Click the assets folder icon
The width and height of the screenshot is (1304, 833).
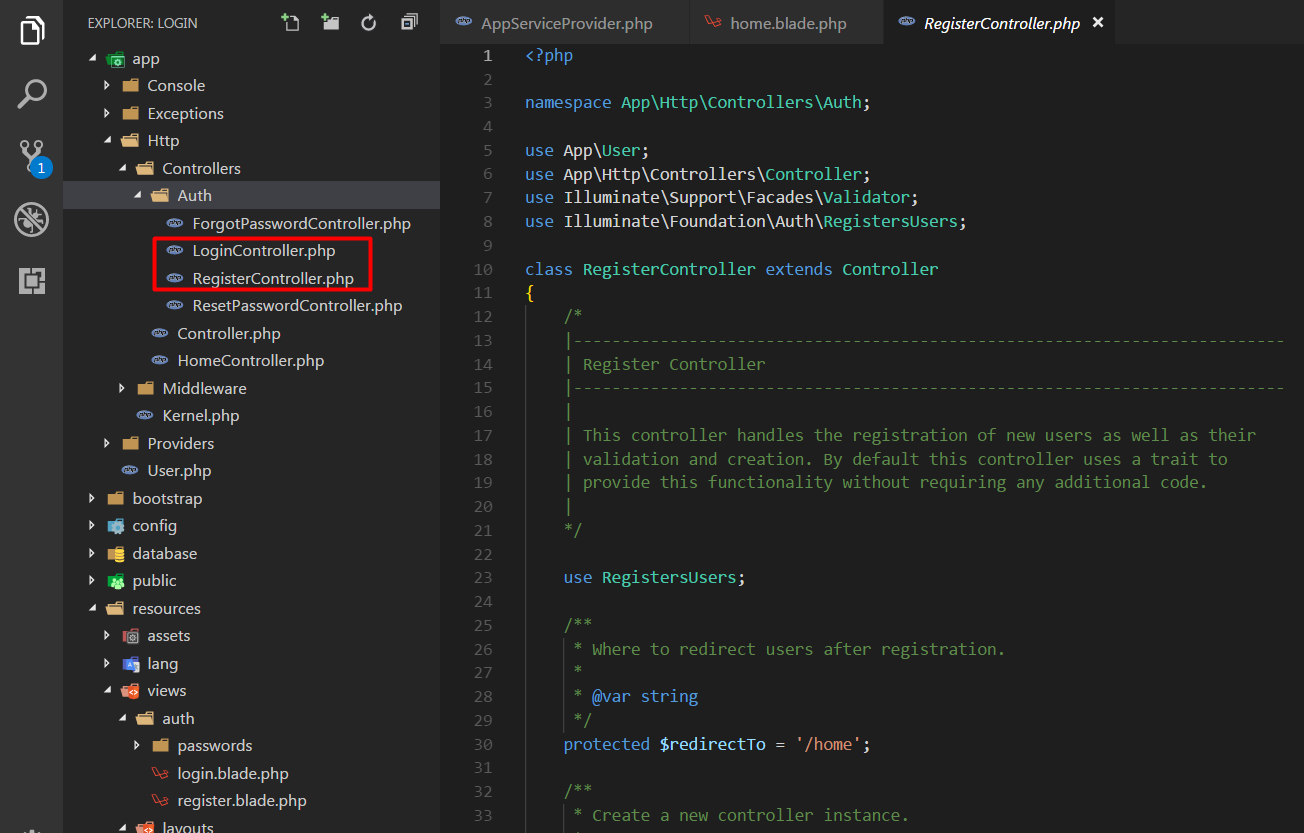131,636
